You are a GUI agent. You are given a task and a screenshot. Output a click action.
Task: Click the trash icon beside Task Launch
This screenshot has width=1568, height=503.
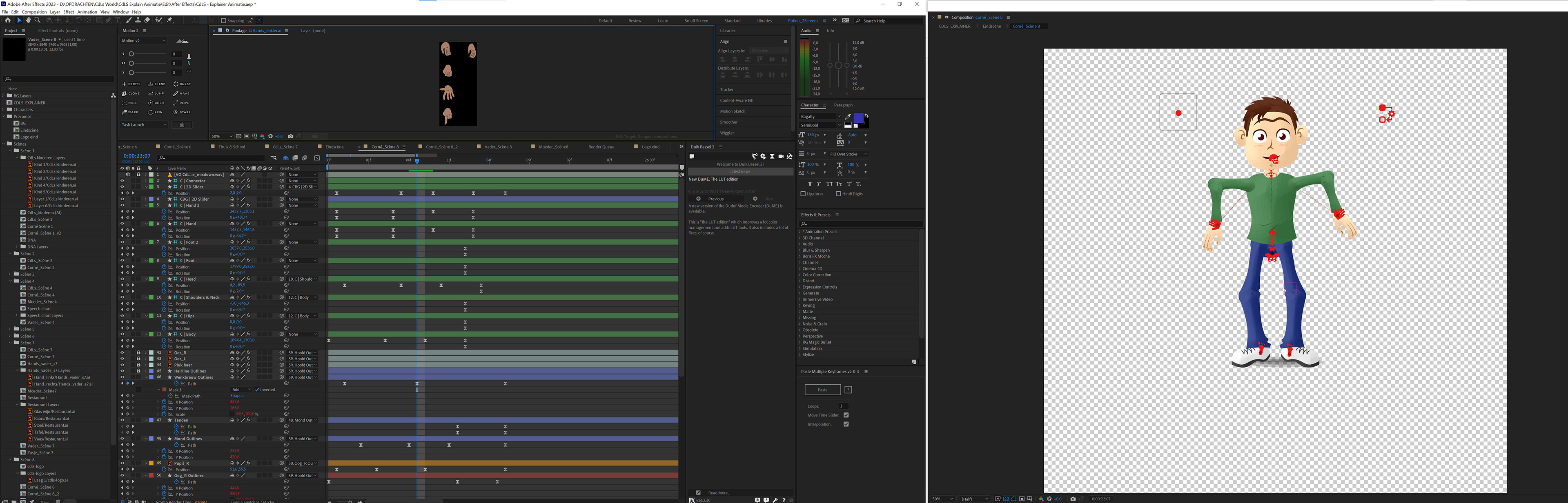click(x=182, y=125)
